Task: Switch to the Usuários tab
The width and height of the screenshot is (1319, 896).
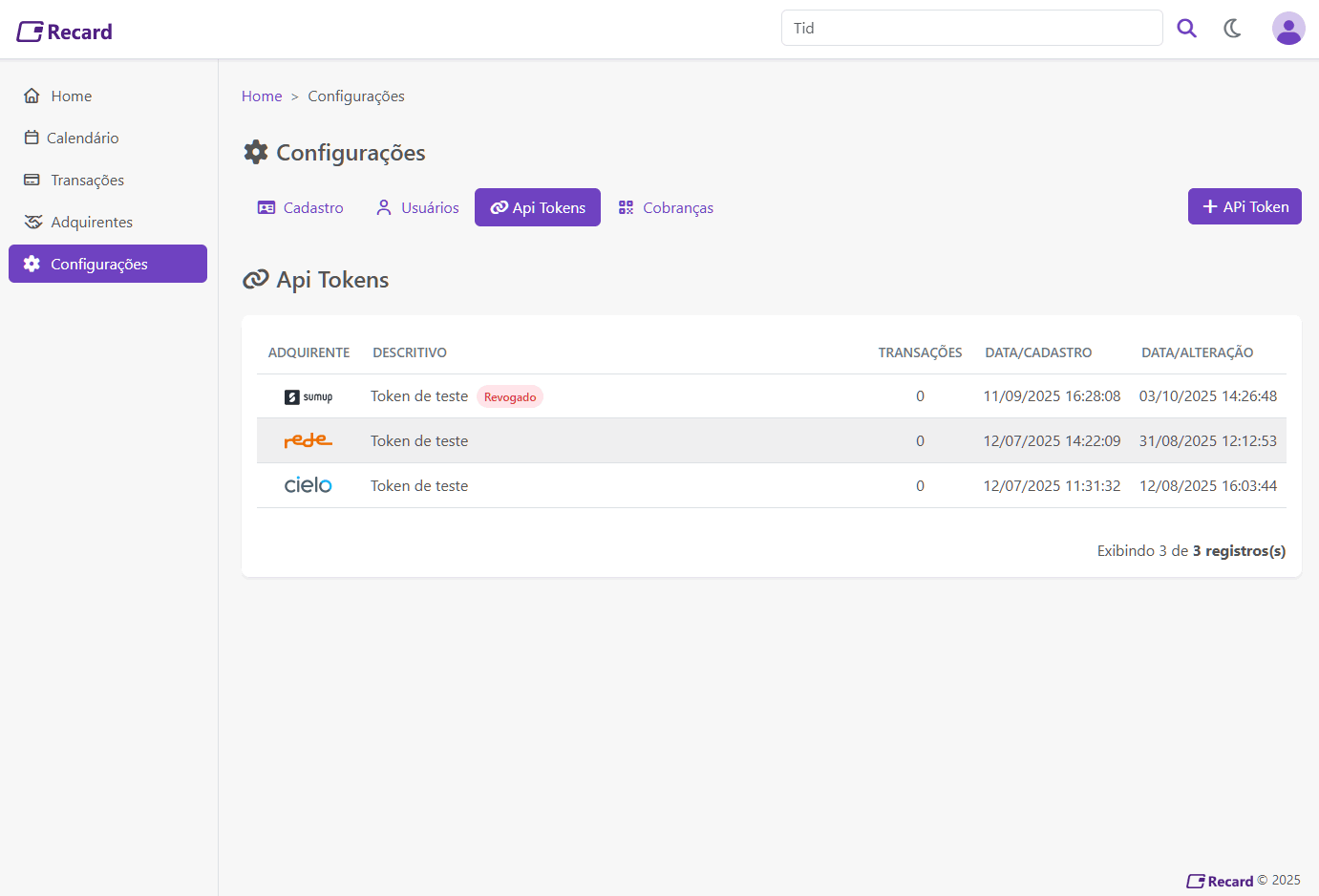Action: (x=417, y=208)
